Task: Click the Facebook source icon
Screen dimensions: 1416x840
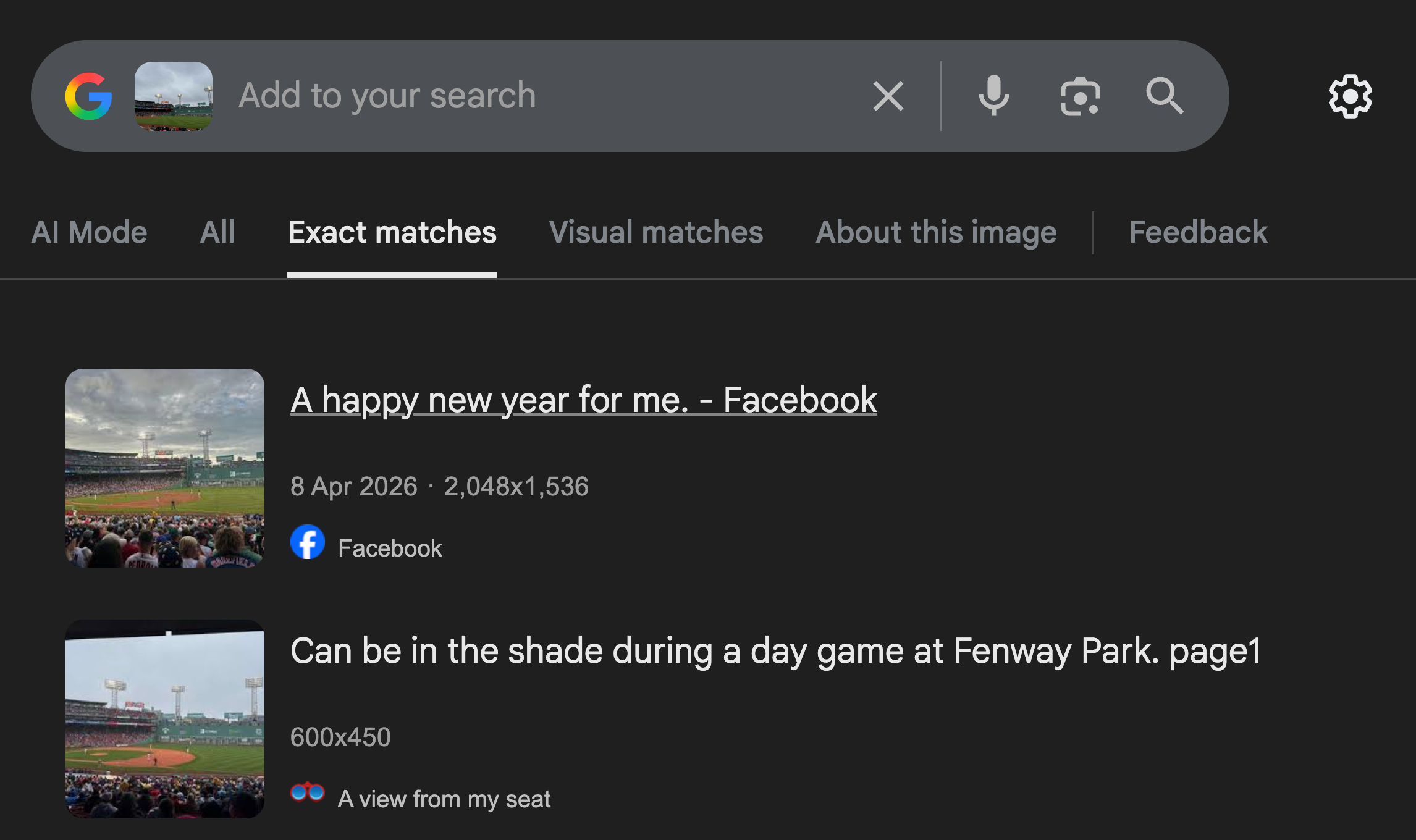Action: tap(307, 543)
